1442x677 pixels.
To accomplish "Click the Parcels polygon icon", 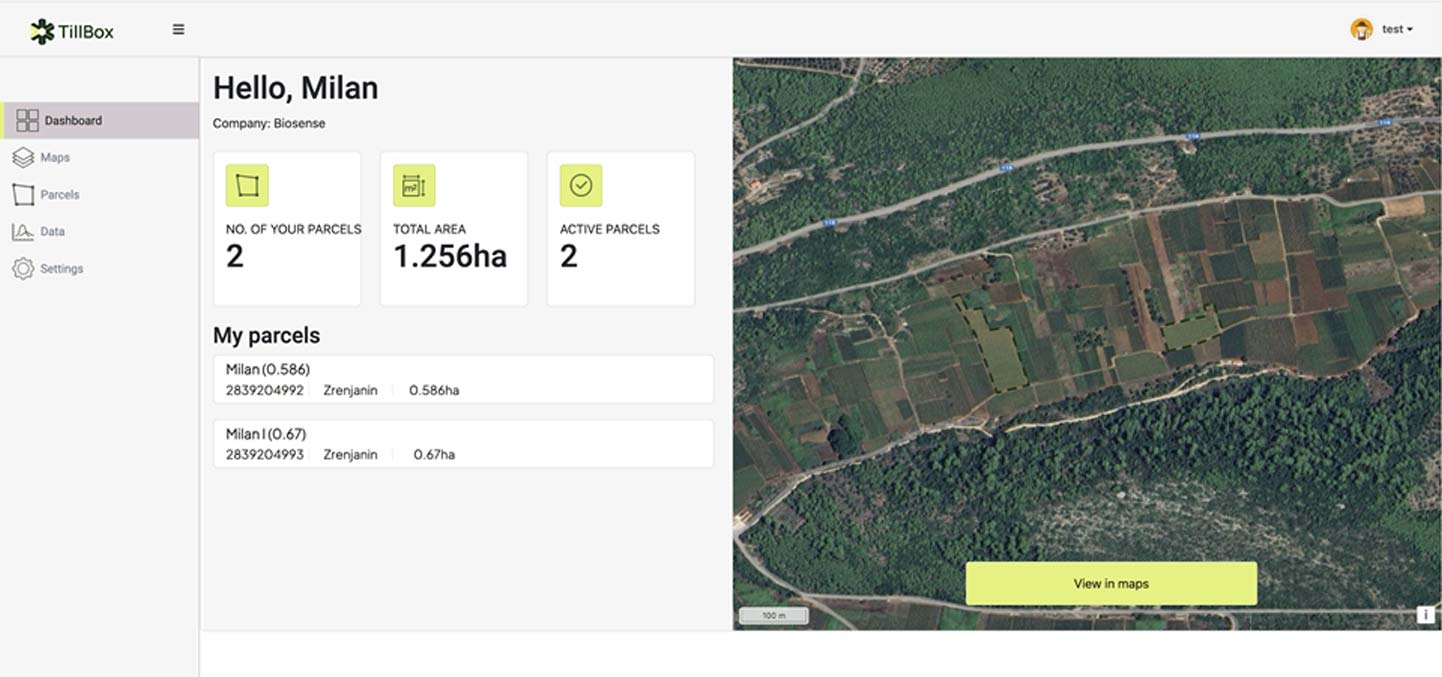I will (23, 195).
